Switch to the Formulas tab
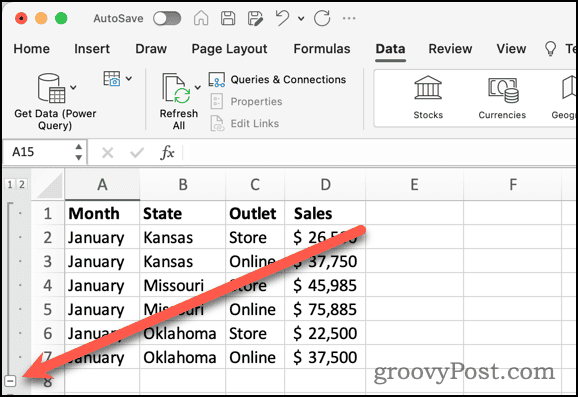Viewport: 578px width, 397px height. point(322,49)
